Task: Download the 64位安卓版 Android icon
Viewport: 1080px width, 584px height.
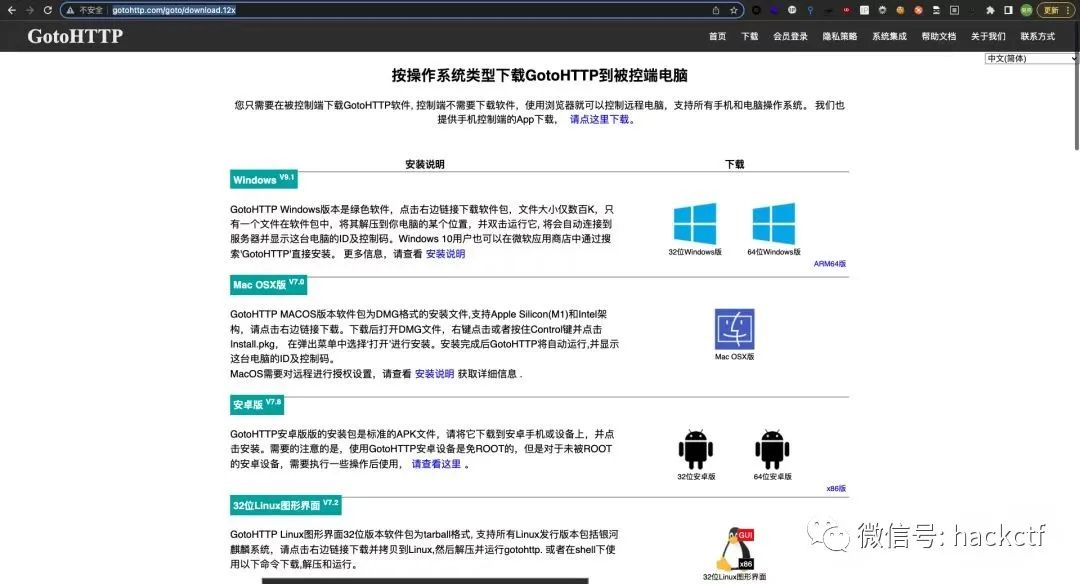Action: coord(772,450)
